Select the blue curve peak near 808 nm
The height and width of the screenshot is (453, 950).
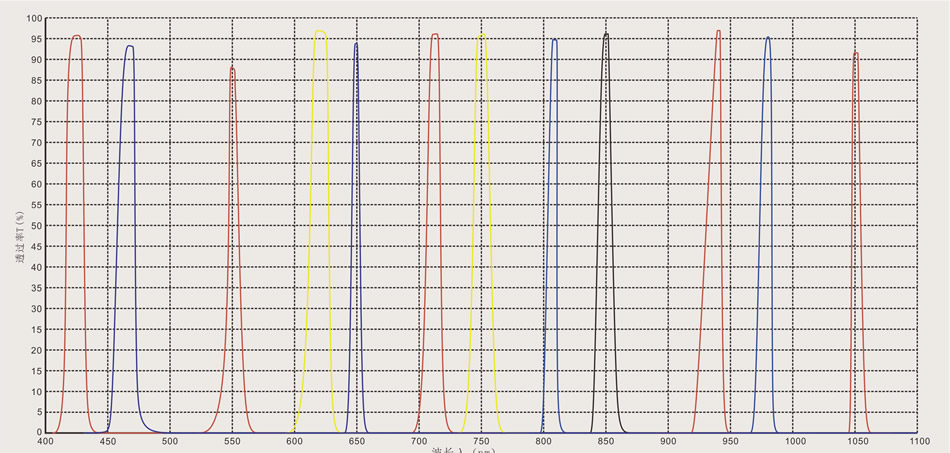[554, 40]
